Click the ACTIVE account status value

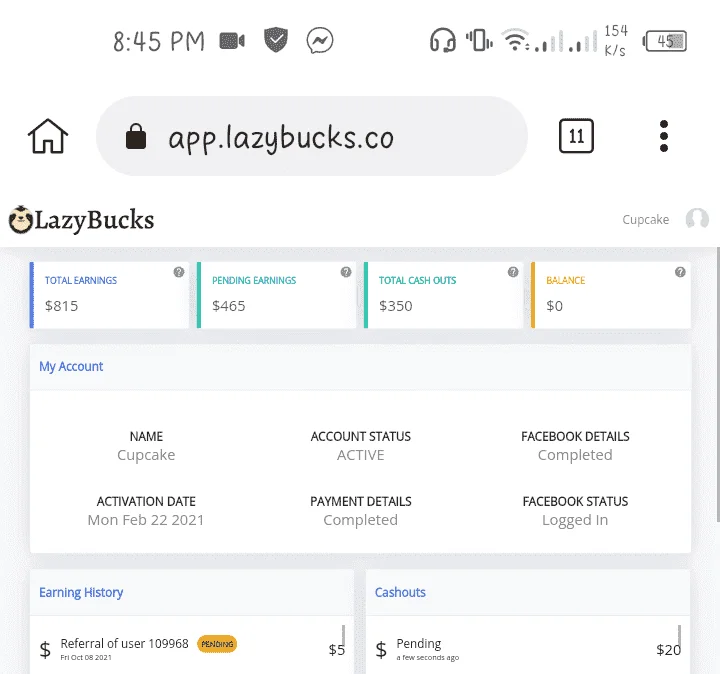[x=360, y=455]
